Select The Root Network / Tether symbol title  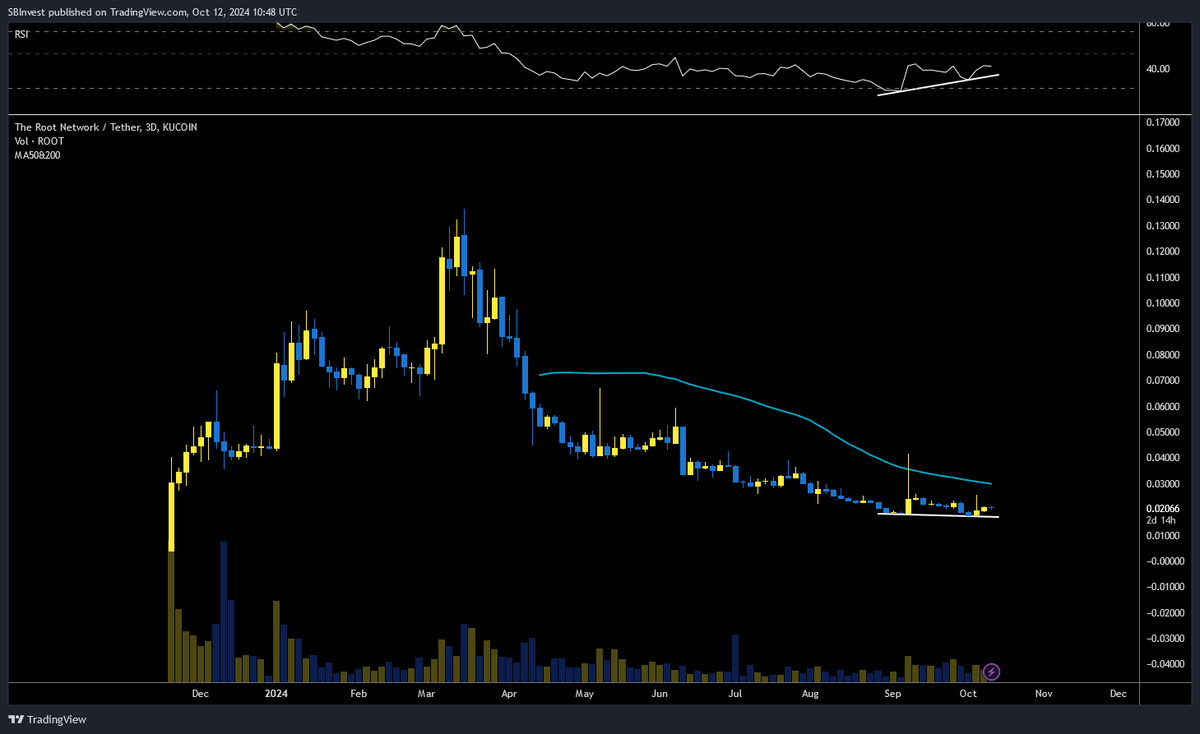click(x=105, y=127)
